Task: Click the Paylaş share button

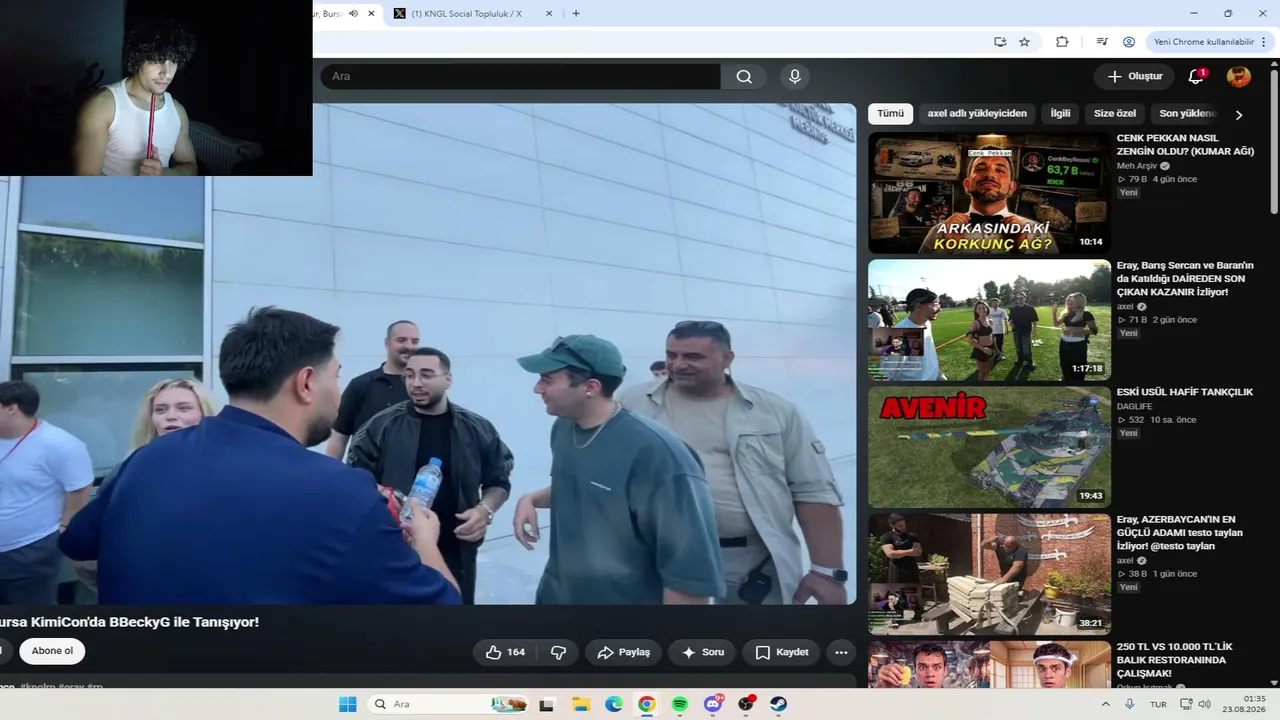Action: [623, 652]
